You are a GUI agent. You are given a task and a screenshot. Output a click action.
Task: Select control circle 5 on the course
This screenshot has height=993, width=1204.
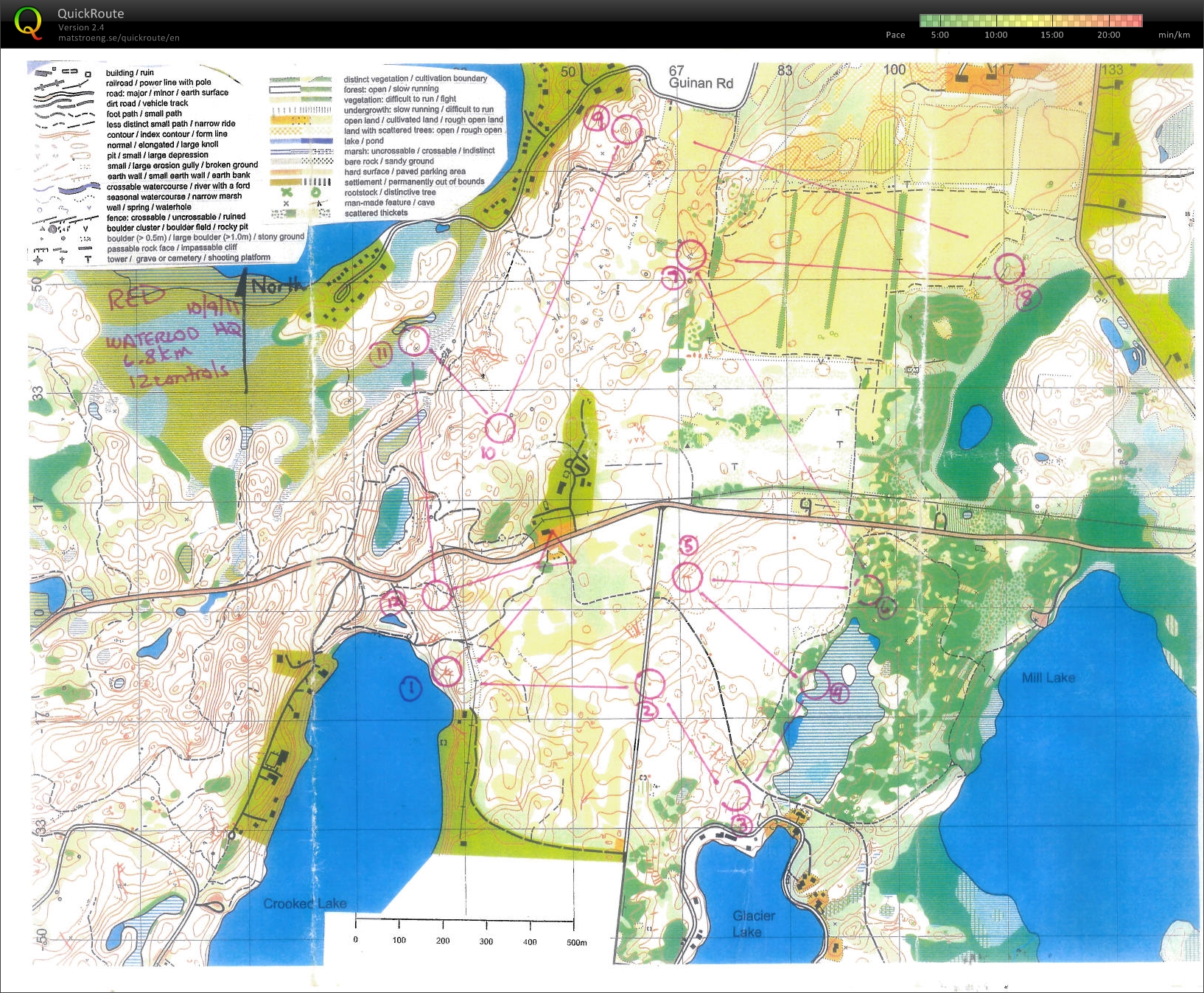coord(687,576)
